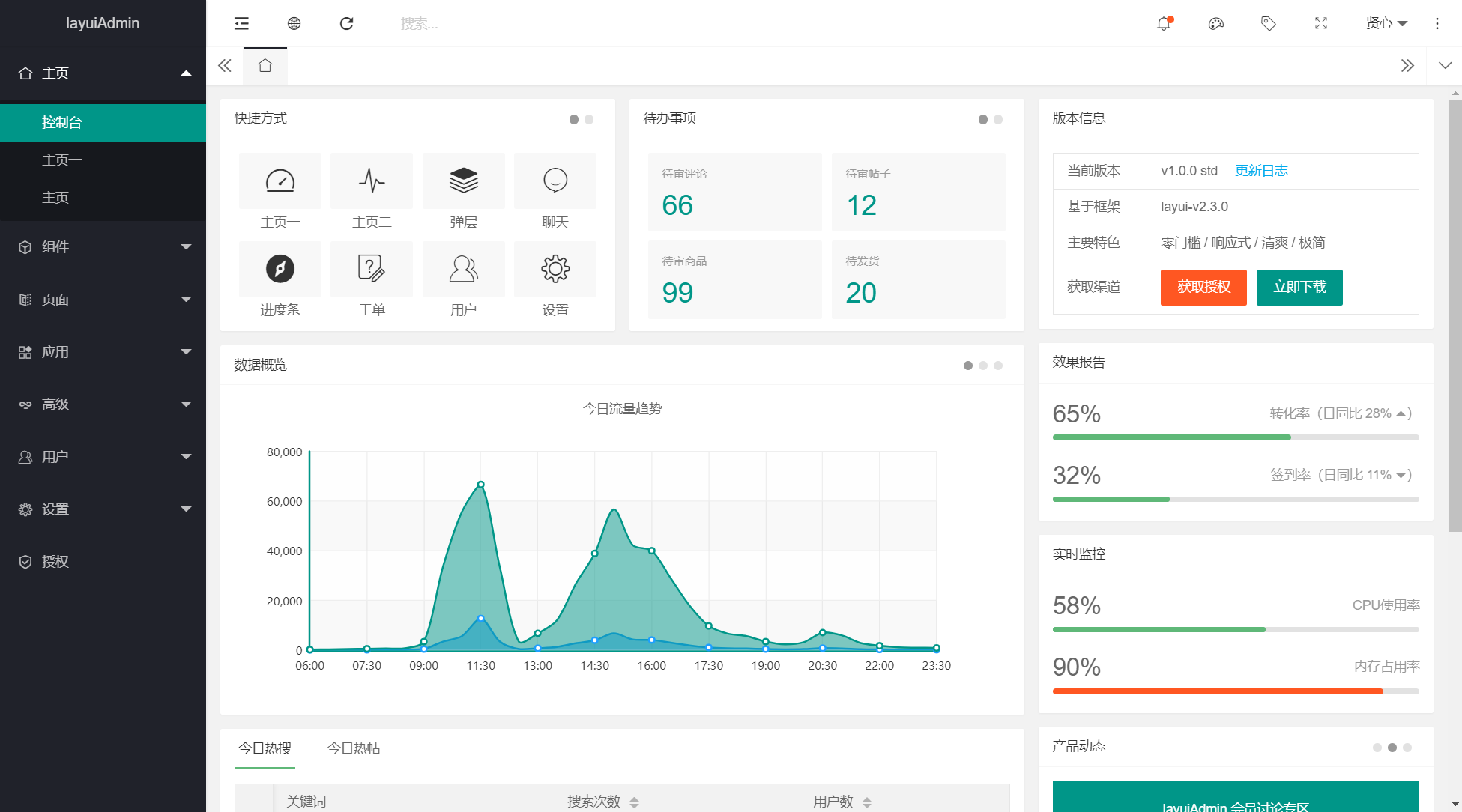Screen dimensions: 1462x812
Task: Enter fullscreen mode icon
Action: [1321, 24]
